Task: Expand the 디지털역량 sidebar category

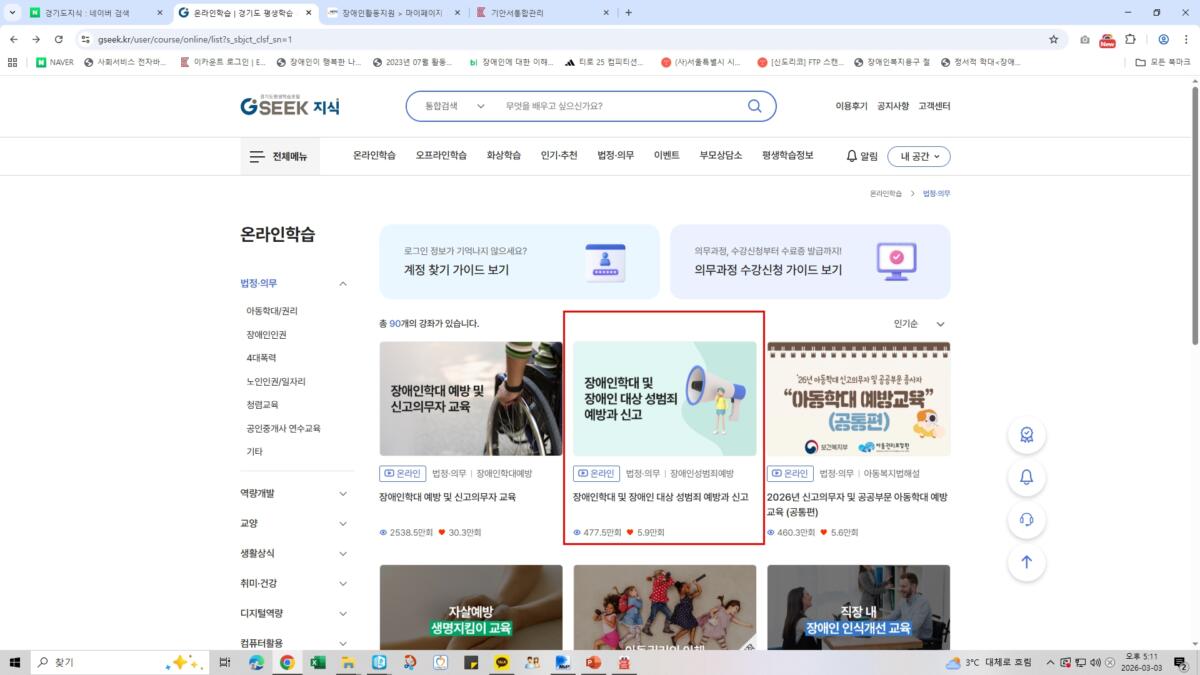Action: (343, 614)
